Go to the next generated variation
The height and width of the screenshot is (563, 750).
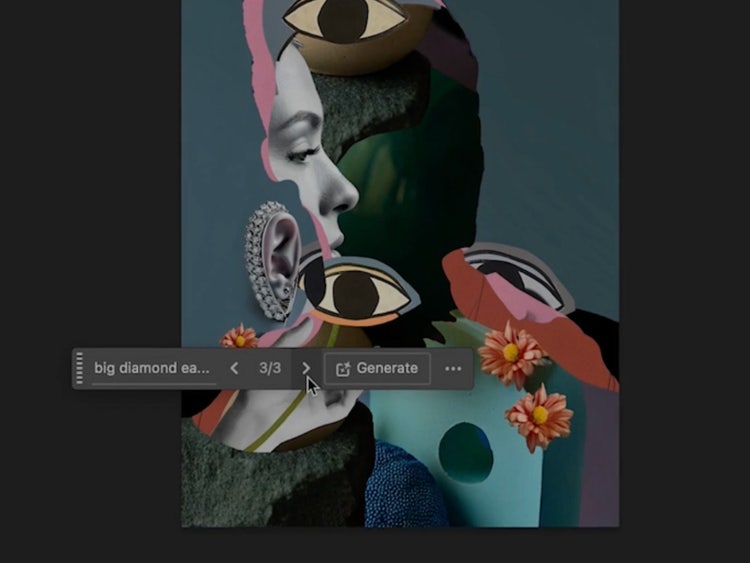[x=306, y=368]
